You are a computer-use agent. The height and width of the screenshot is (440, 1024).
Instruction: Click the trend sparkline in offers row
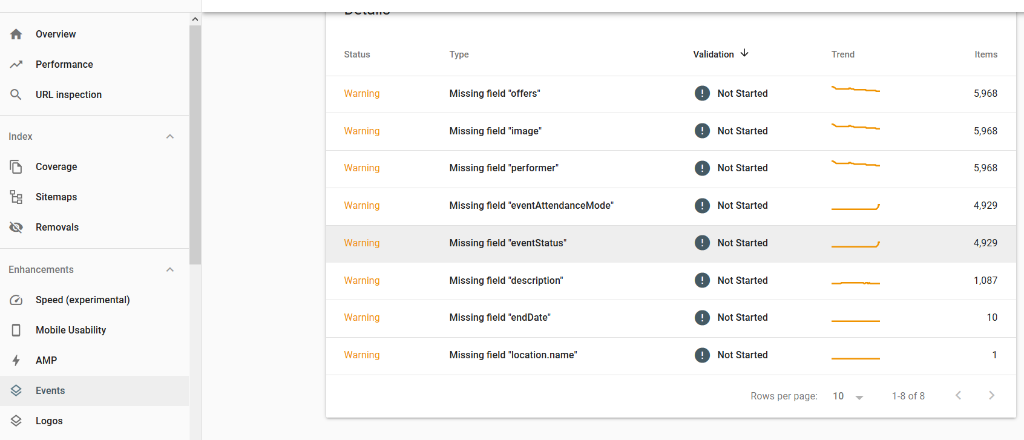(x=856, y=89)
